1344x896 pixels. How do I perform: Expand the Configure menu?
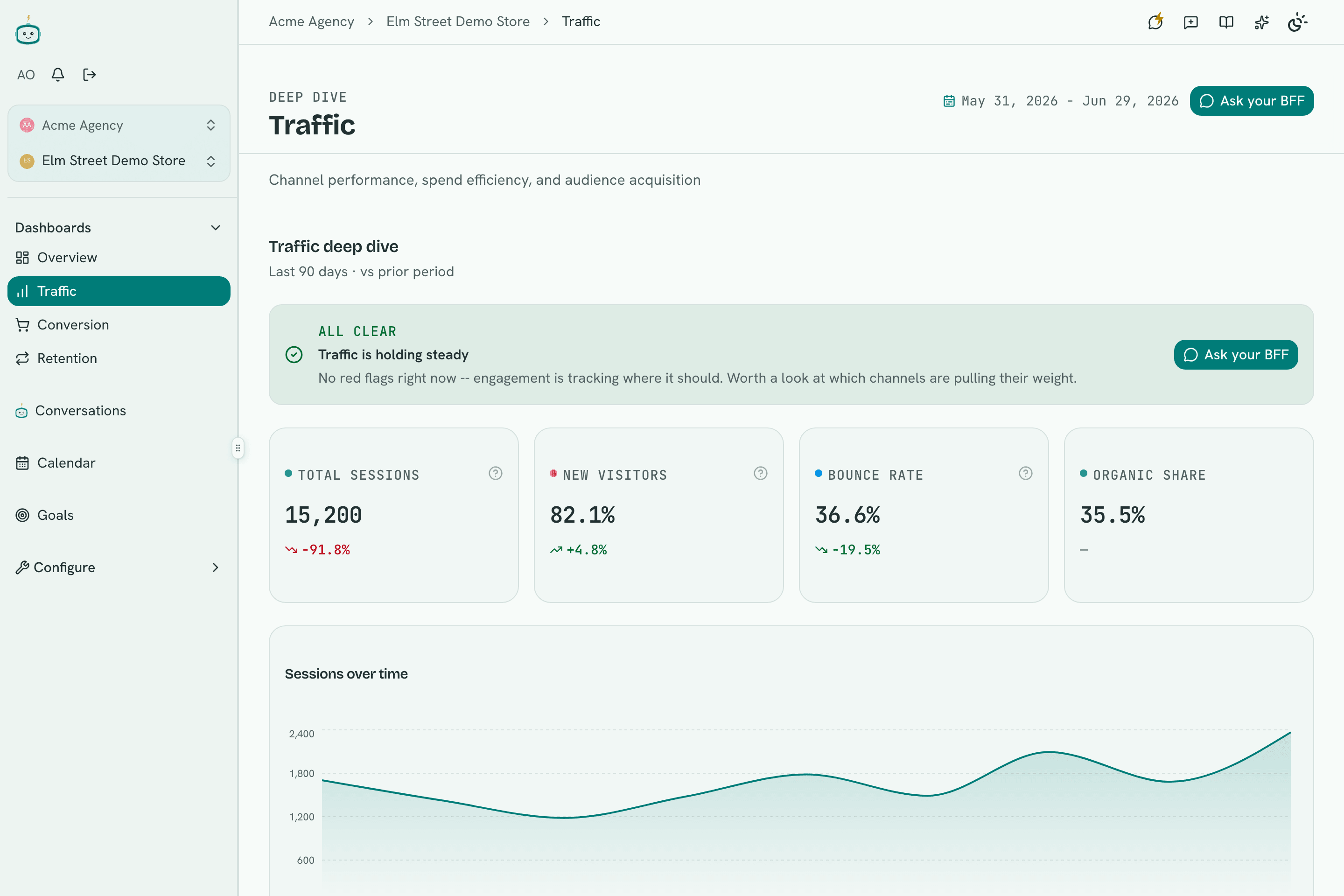[x=119, y=567]
